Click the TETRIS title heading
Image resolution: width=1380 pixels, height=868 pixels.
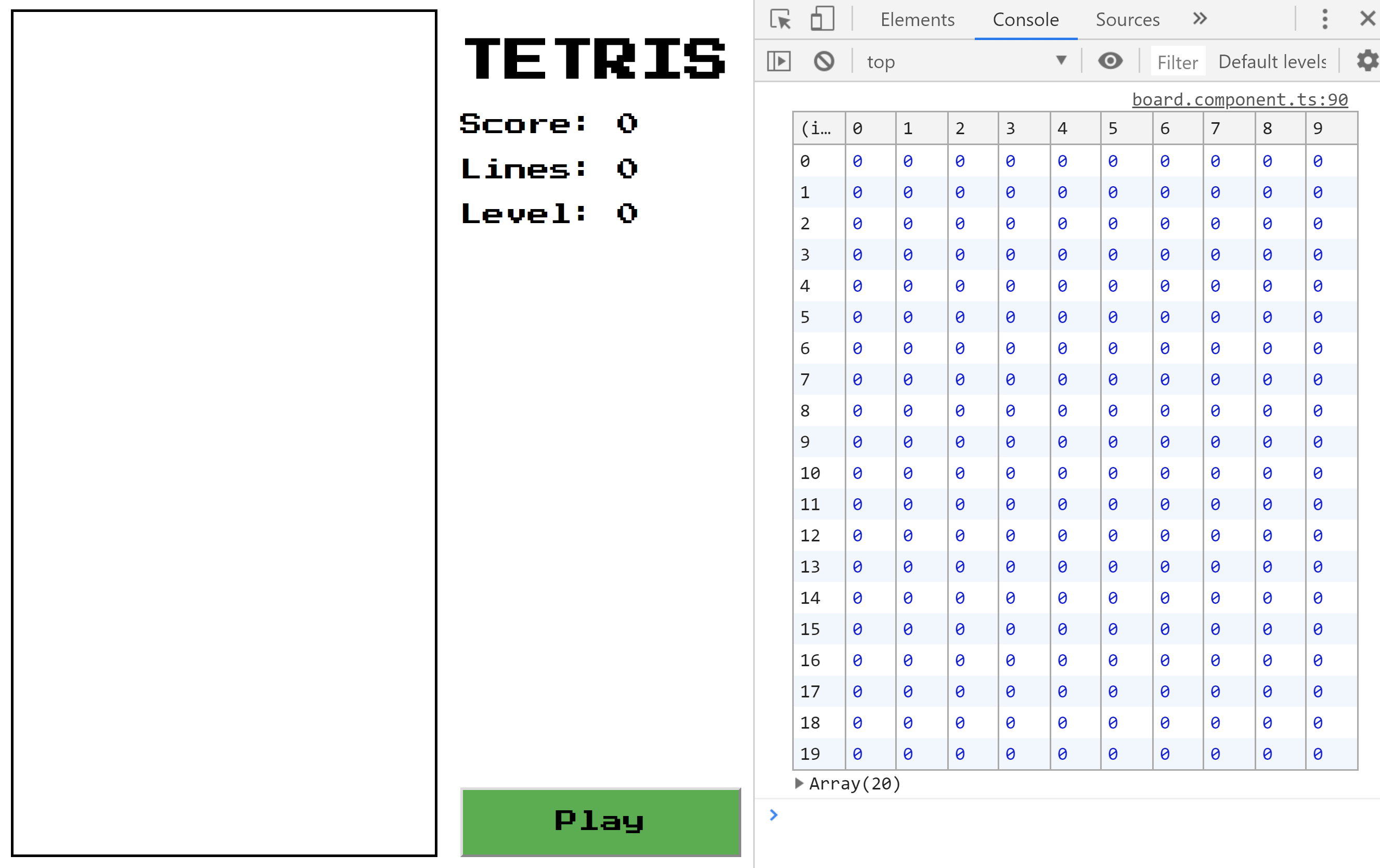595,58
